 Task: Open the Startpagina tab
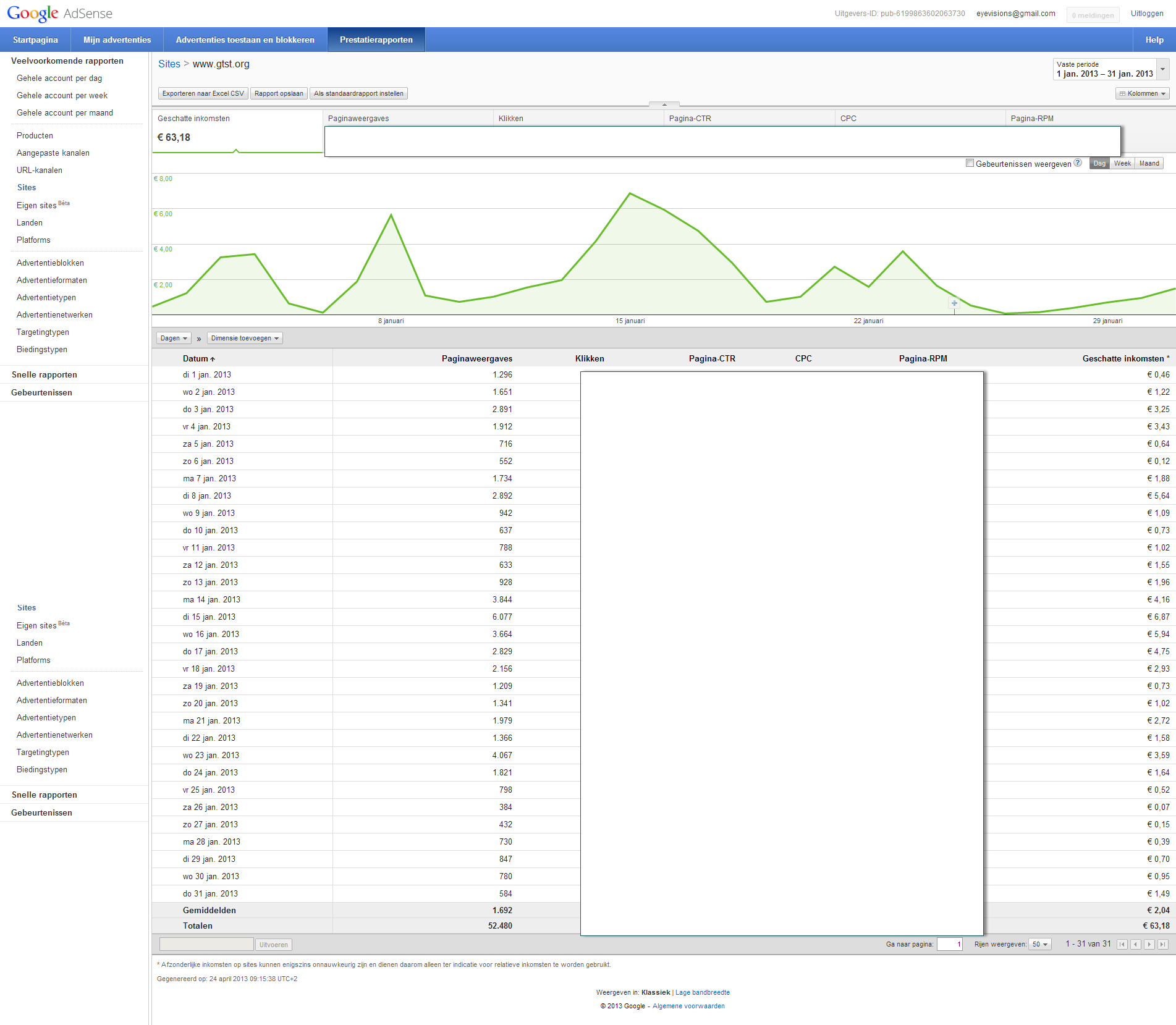35,40
